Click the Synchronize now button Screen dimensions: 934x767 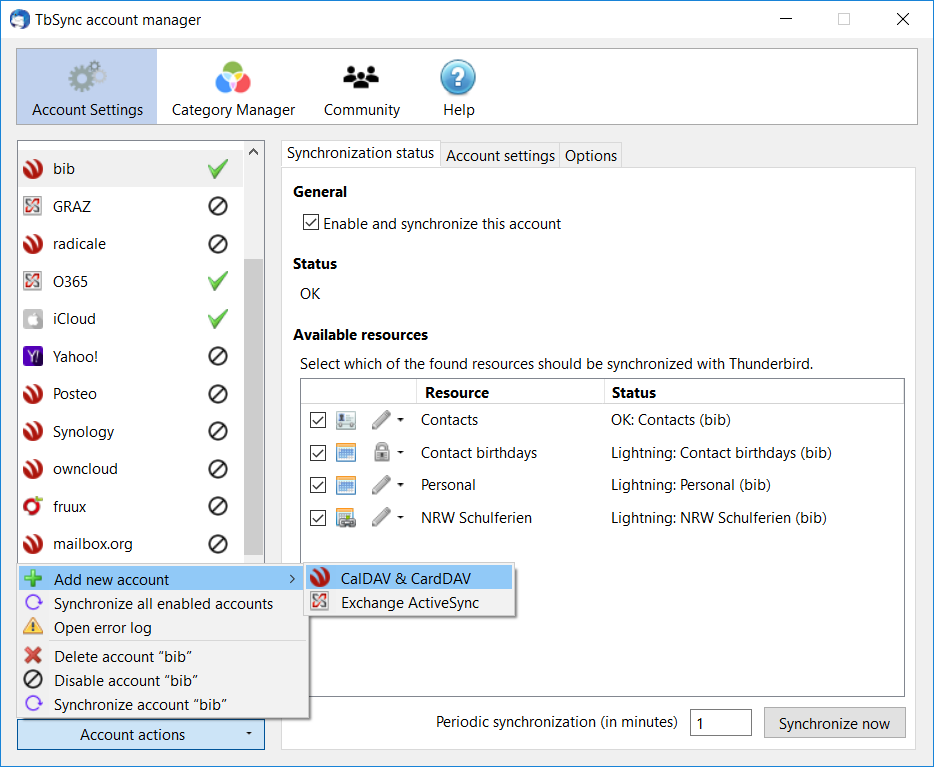click(835, 723)
